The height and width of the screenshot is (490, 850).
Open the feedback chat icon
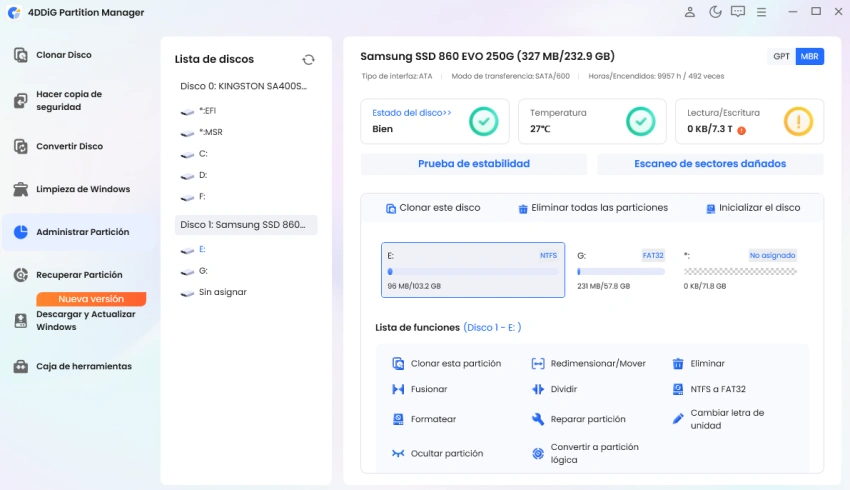[738, 12]
